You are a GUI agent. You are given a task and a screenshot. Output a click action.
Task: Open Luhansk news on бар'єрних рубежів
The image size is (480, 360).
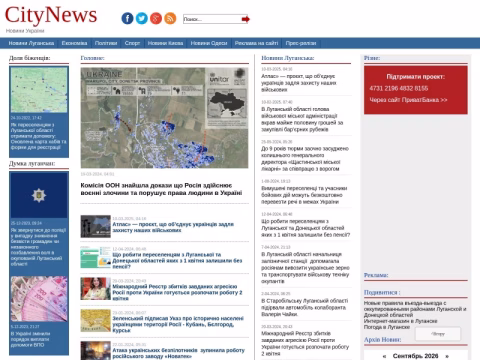(x=302, y=119)
